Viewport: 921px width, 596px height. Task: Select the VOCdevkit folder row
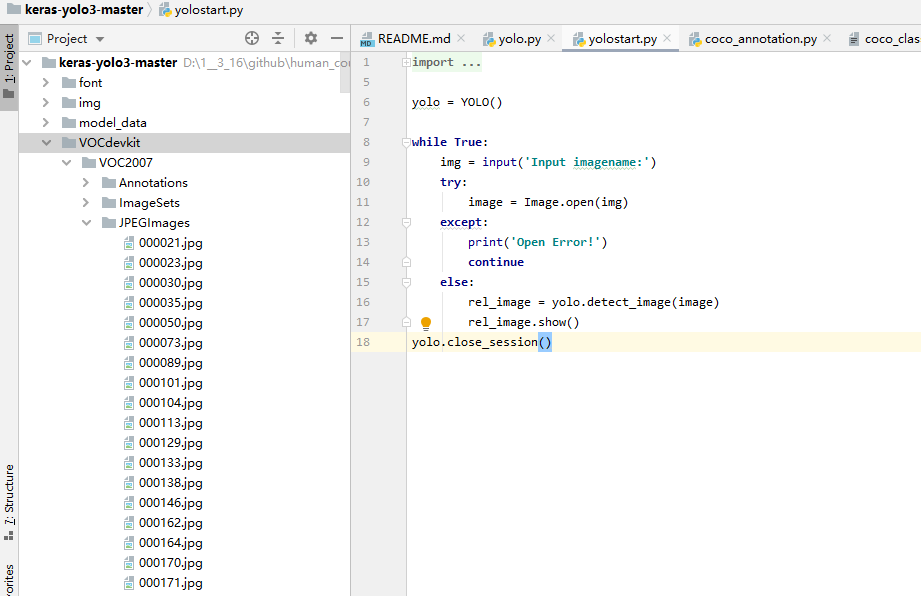184,143
